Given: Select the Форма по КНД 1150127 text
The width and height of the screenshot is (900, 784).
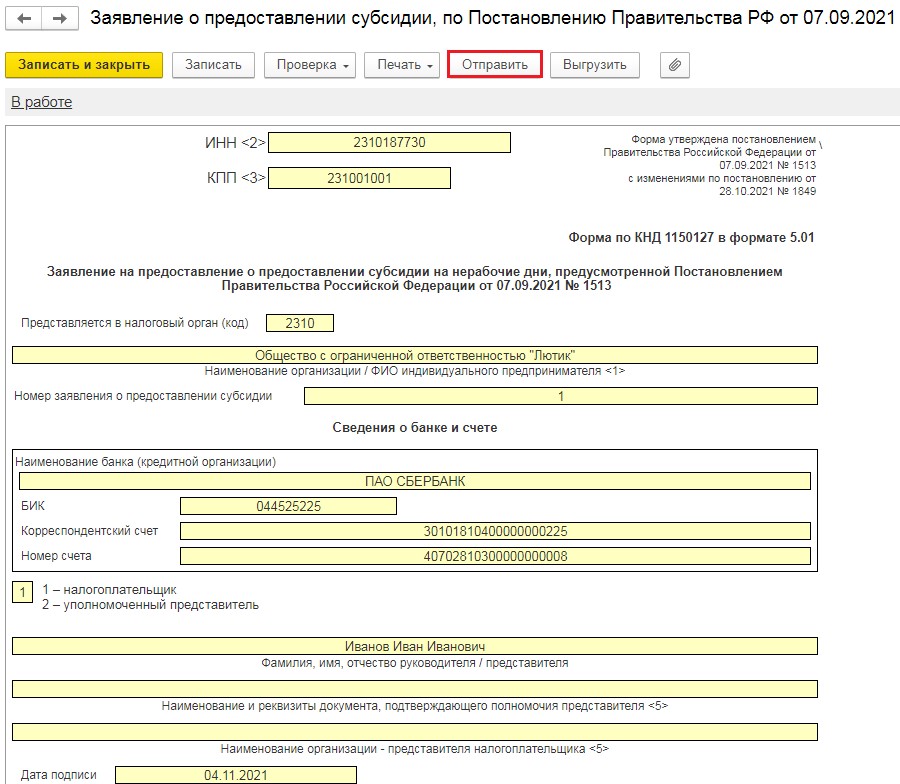Looking at the screenshot, I should pyautogui.click(x=691, y=238).
